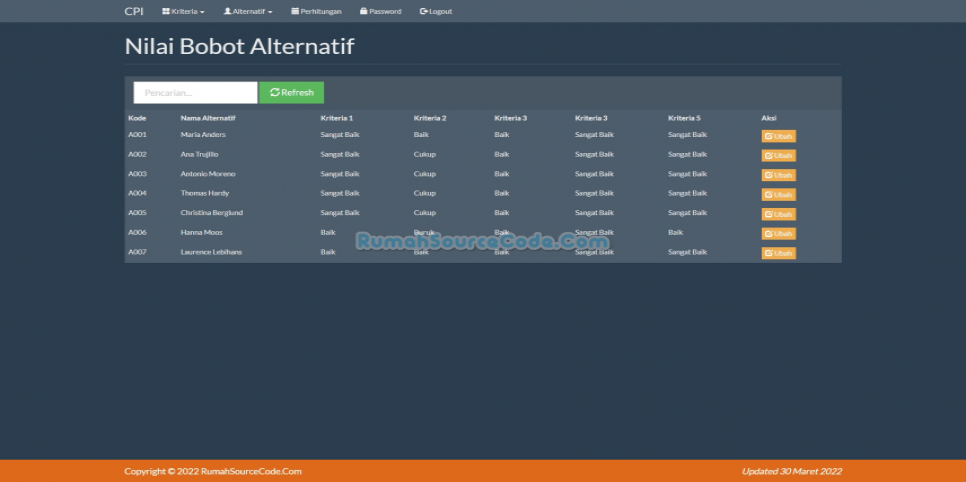Open the Alternatif dropdown menu
The image size is (966, 482).
click(x=248, y=11)
